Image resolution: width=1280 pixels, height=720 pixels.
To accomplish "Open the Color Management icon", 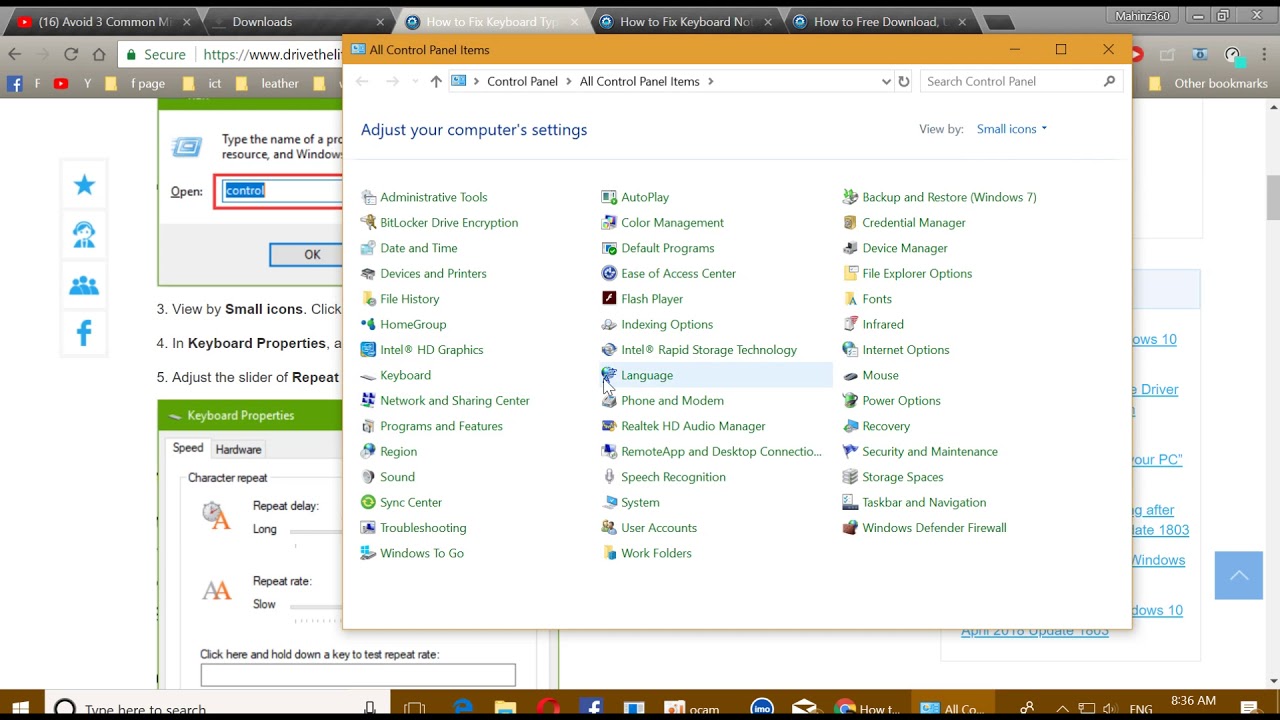I will [609, 222].
